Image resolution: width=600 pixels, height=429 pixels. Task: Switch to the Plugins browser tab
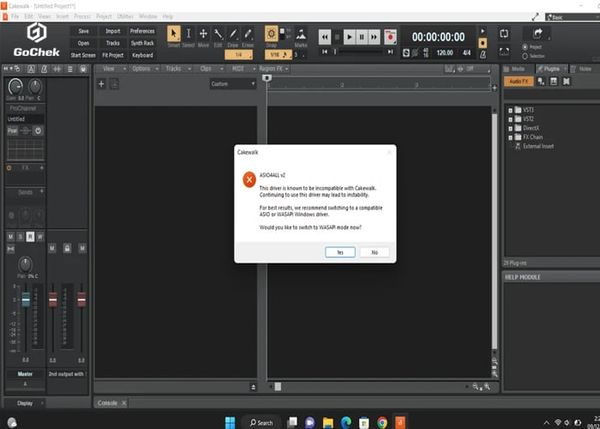coord(550,69)
